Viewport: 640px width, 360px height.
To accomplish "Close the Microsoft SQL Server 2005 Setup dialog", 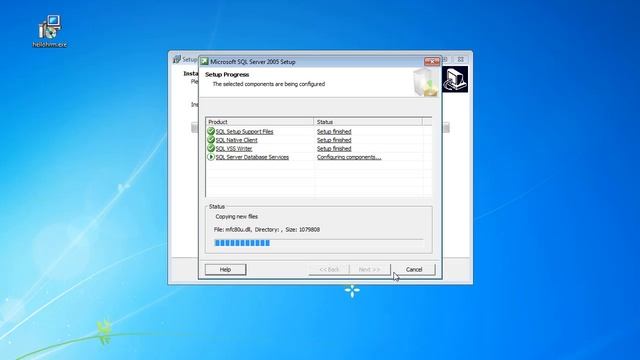I will (432, 61).
